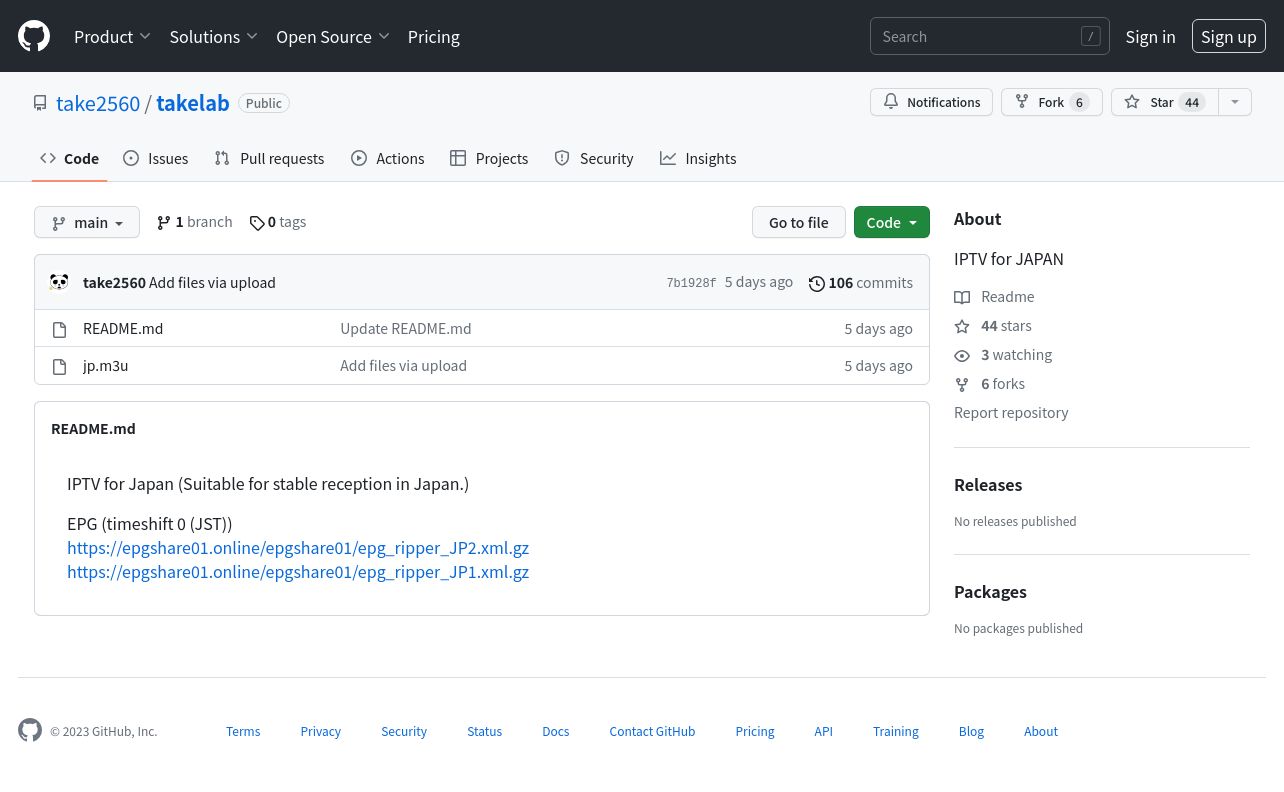Click the slash shortcut icon in search
Image resolution: width=1284 pixels, height=792 pixels.
coord(1091,37)
